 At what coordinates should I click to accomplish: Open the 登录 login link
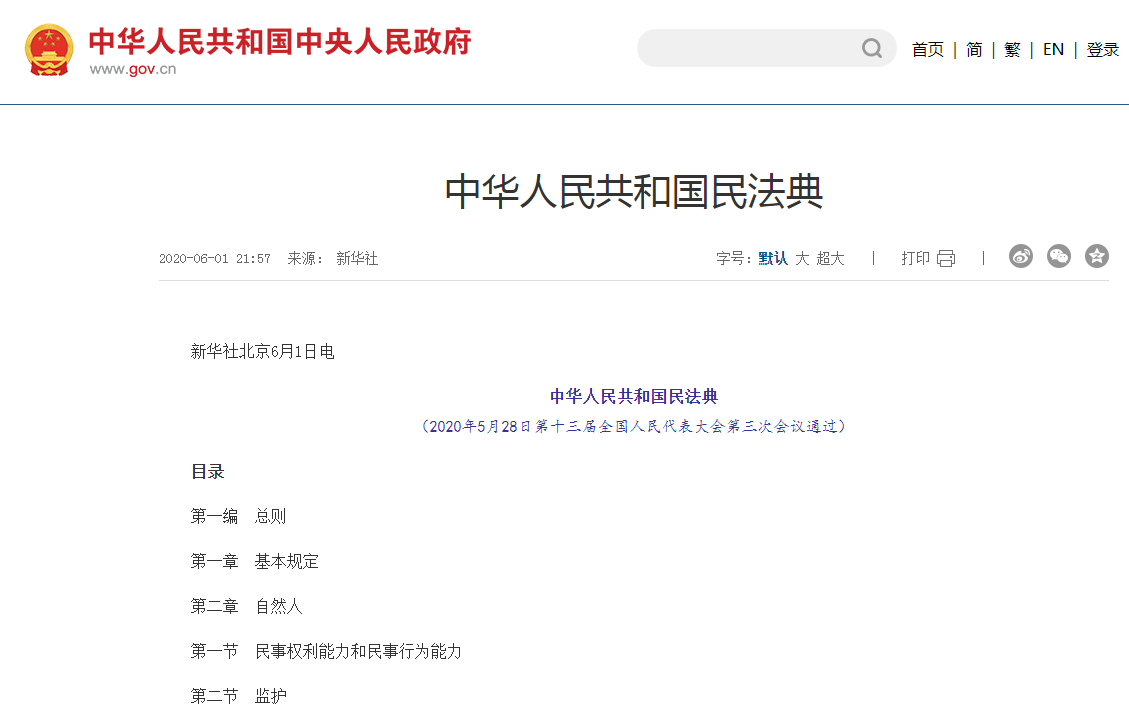1102,50
